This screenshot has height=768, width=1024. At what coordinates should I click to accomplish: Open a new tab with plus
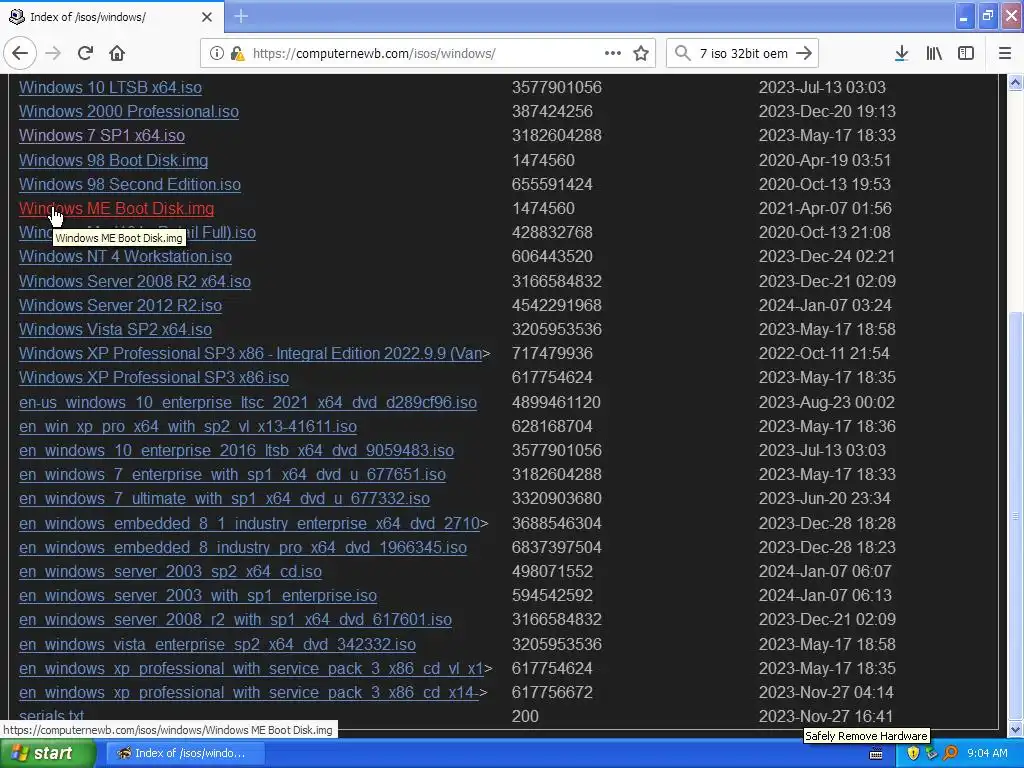pos(240,16)
